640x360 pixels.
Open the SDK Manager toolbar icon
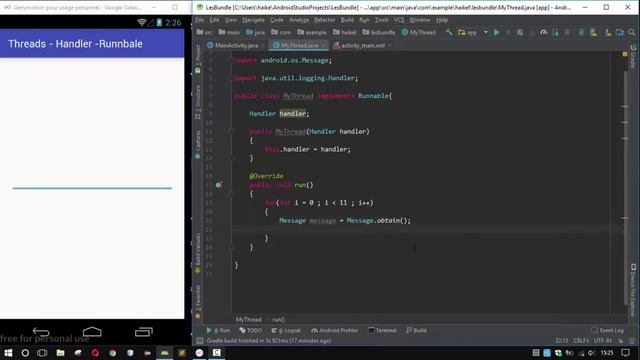point(608,32)
